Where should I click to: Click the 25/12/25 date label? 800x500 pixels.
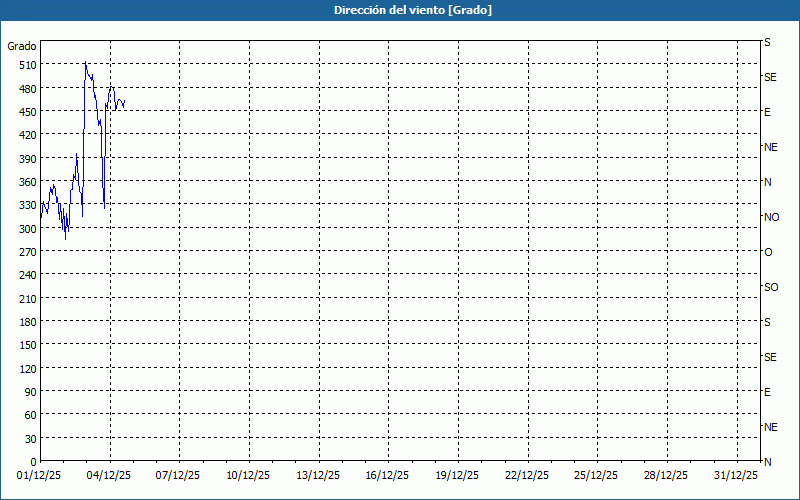pyautogui.click(x=596, y=476)
